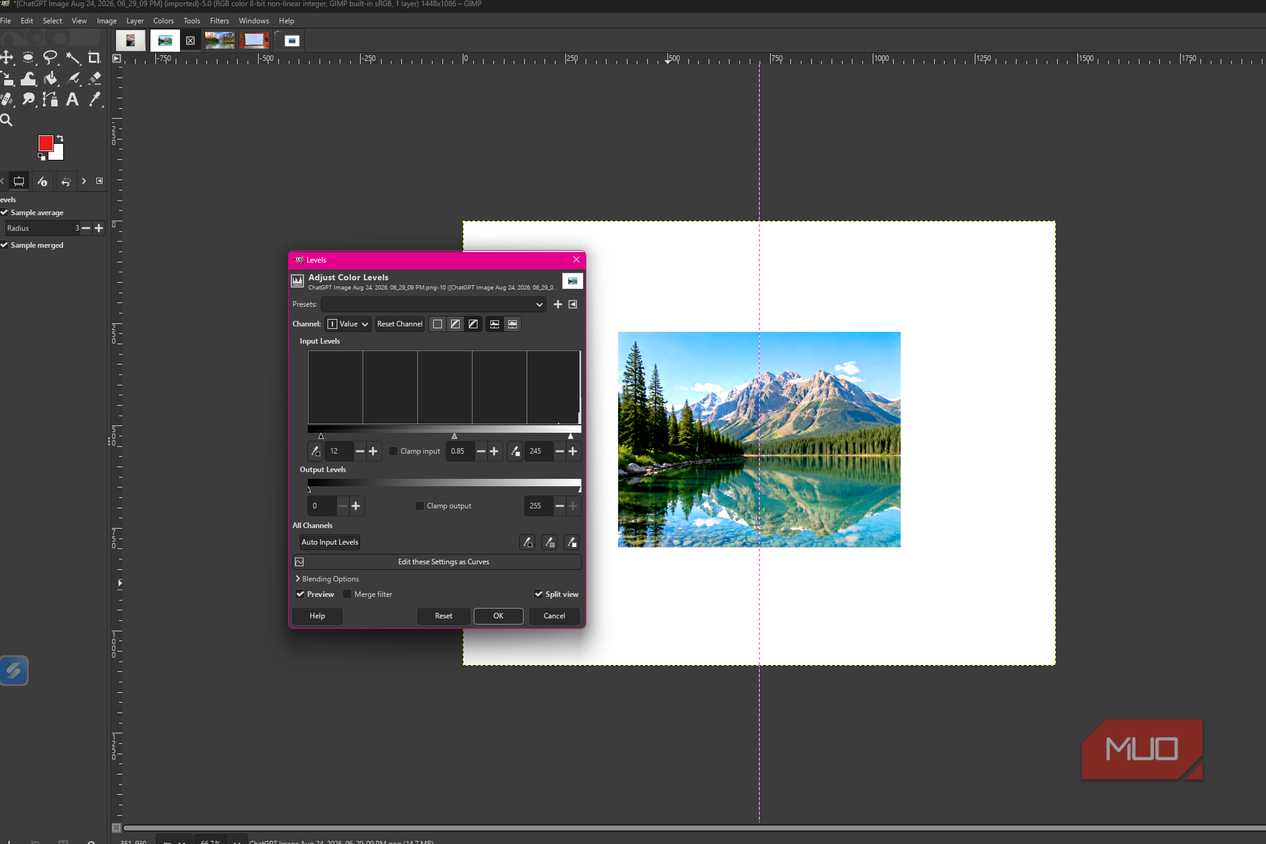This screenshot has width=1266, height=844.
Task: Click the red foreground color swatch
Action: click(46, 144)
